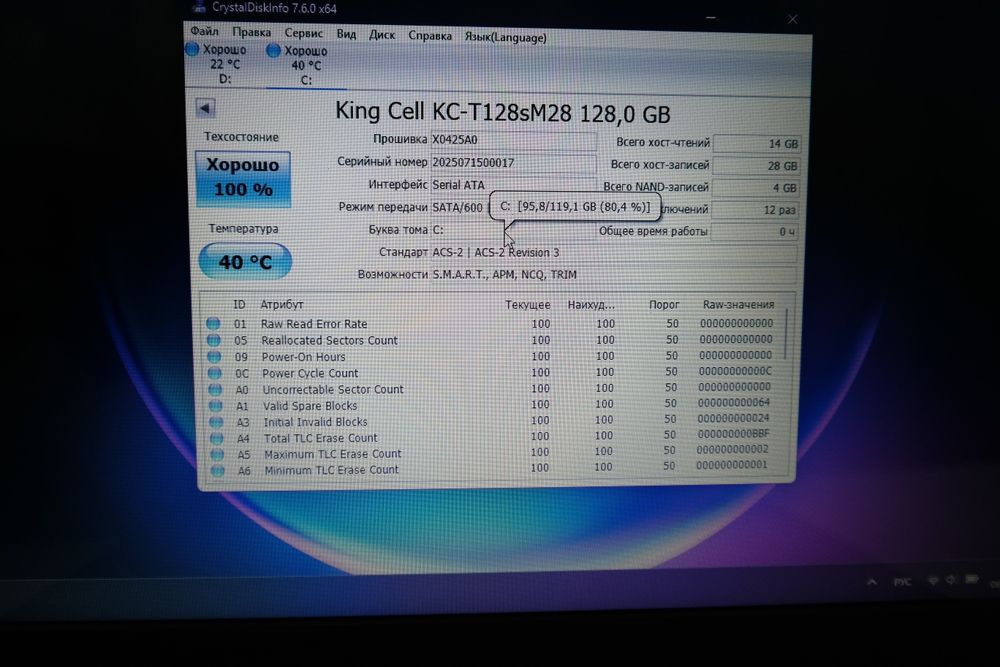Click status icon of Minimum TLC Erase Count row
Image resolution: width=1000 pixels, height=667 pixels.
pos(218,471)
